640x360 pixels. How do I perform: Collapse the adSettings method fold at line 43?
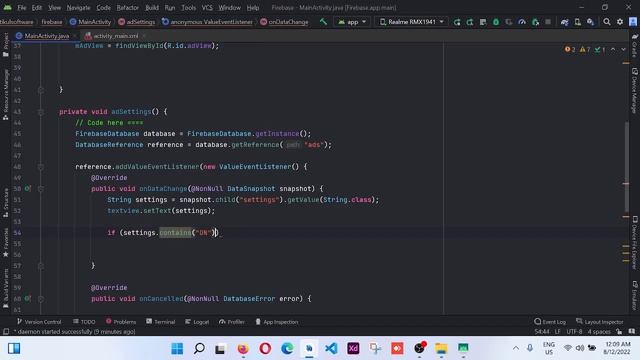[41, 111]
